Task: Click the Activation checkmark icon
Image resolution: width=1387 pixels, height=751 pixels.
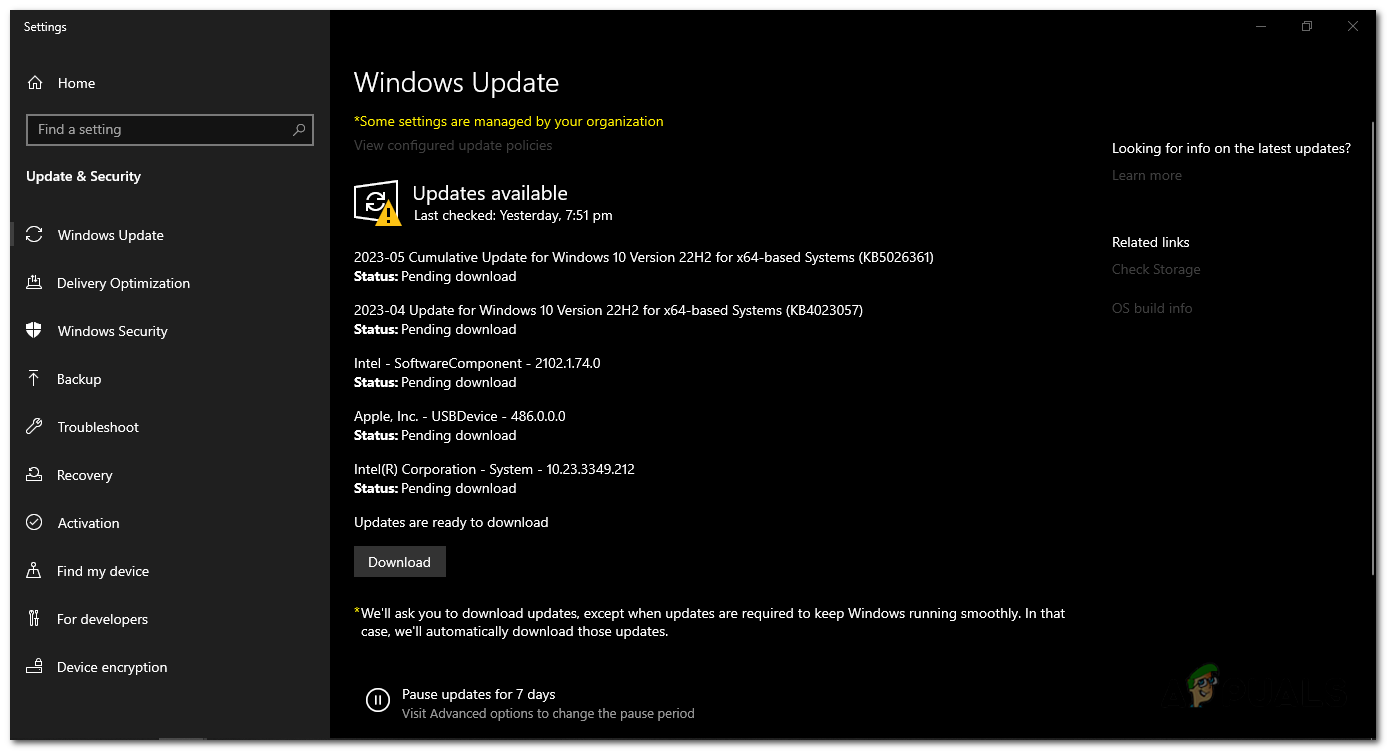Action: tap(34, 523)
